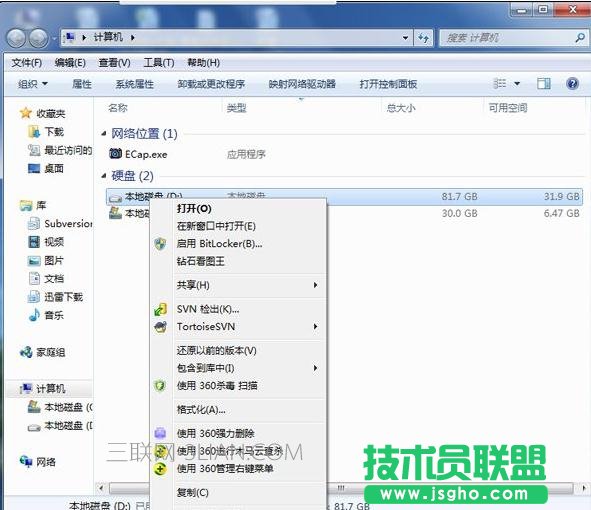Click the horizontal scrollbar right arrow
Screen dimensions: 591x510
(584, 488)
